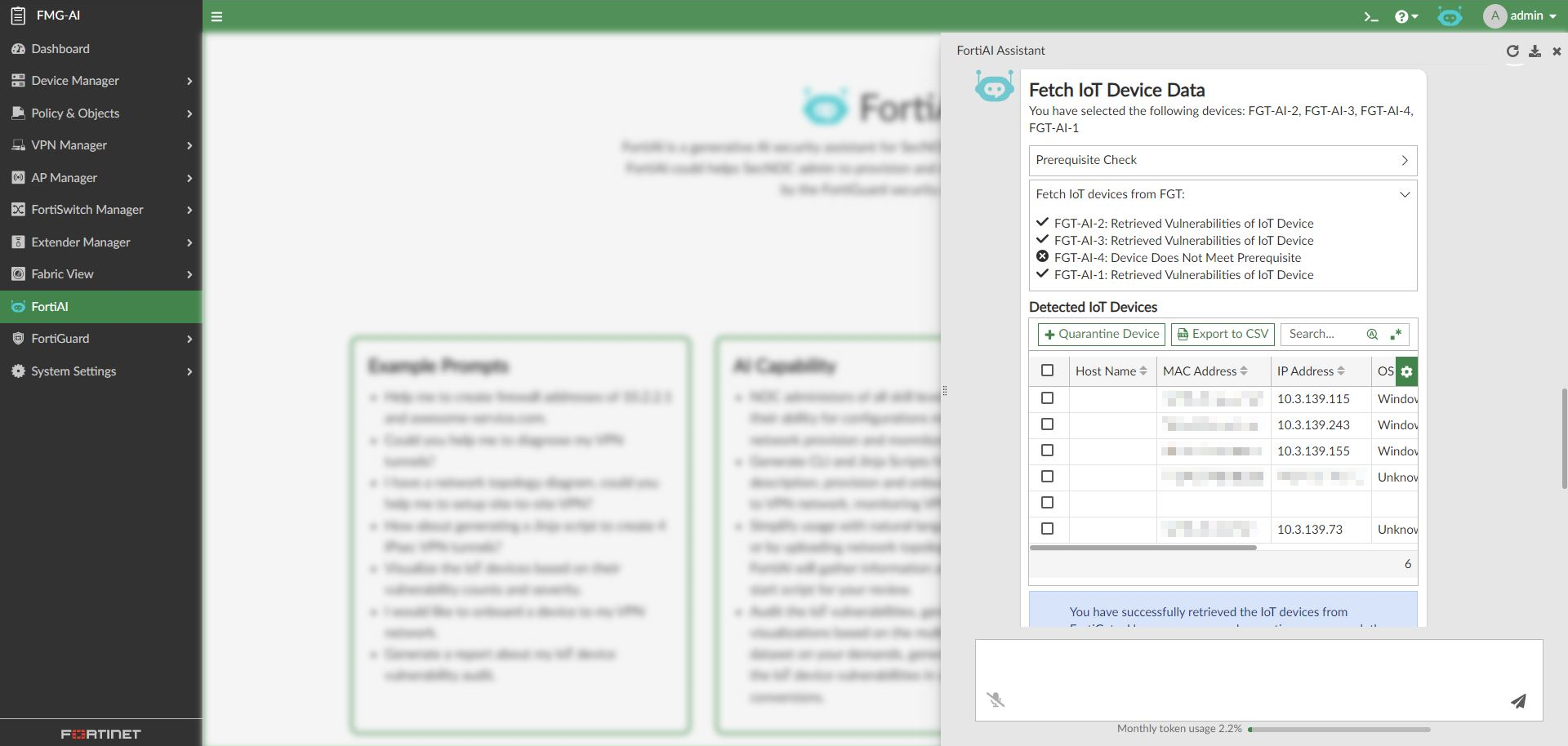Check the device row with IP 10.3.139.115
The height and width of the screenshot is (746, 1568).
(1049, 398)
